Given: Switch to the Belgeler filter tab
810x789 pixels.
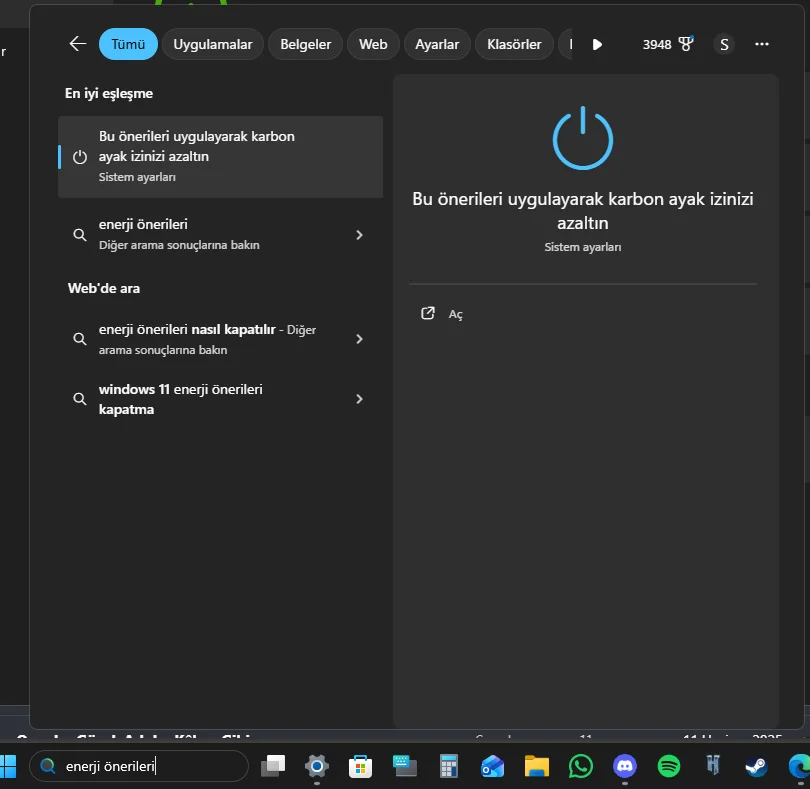Looking at the screenshot, I should click(x=305, y=44).
